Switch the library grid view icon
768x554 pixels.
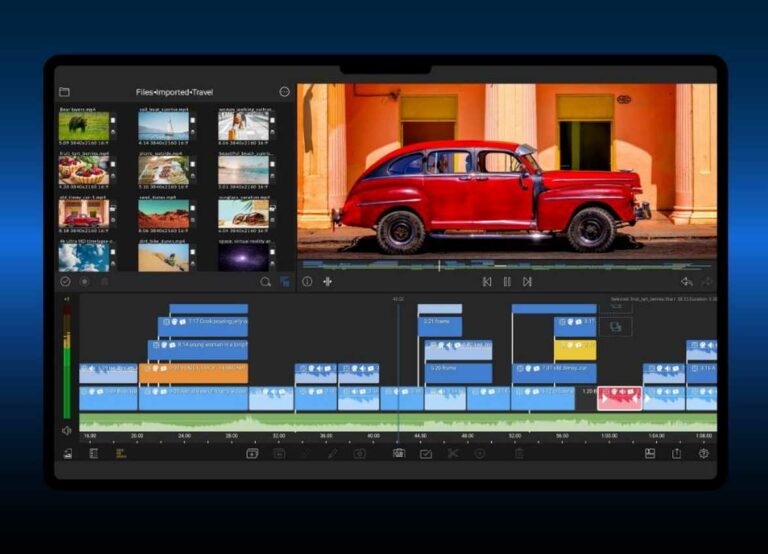pyautogui.click(x=285, y=282)
